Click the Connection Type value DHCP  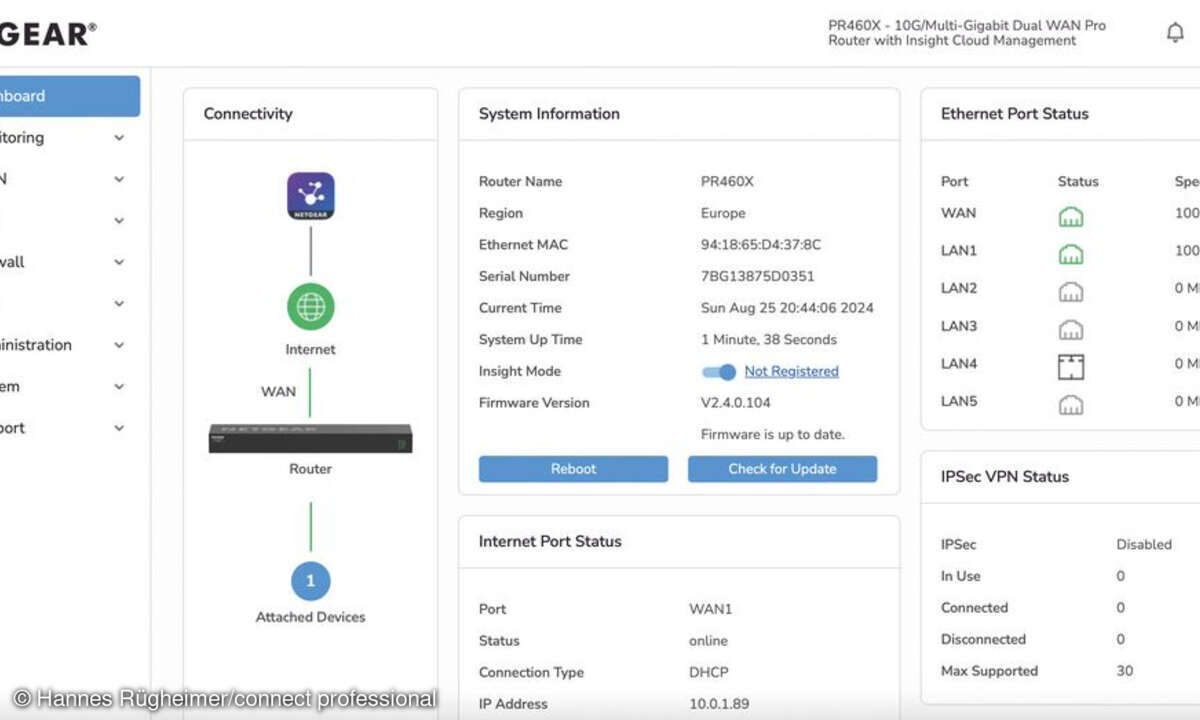coord(708,672)
